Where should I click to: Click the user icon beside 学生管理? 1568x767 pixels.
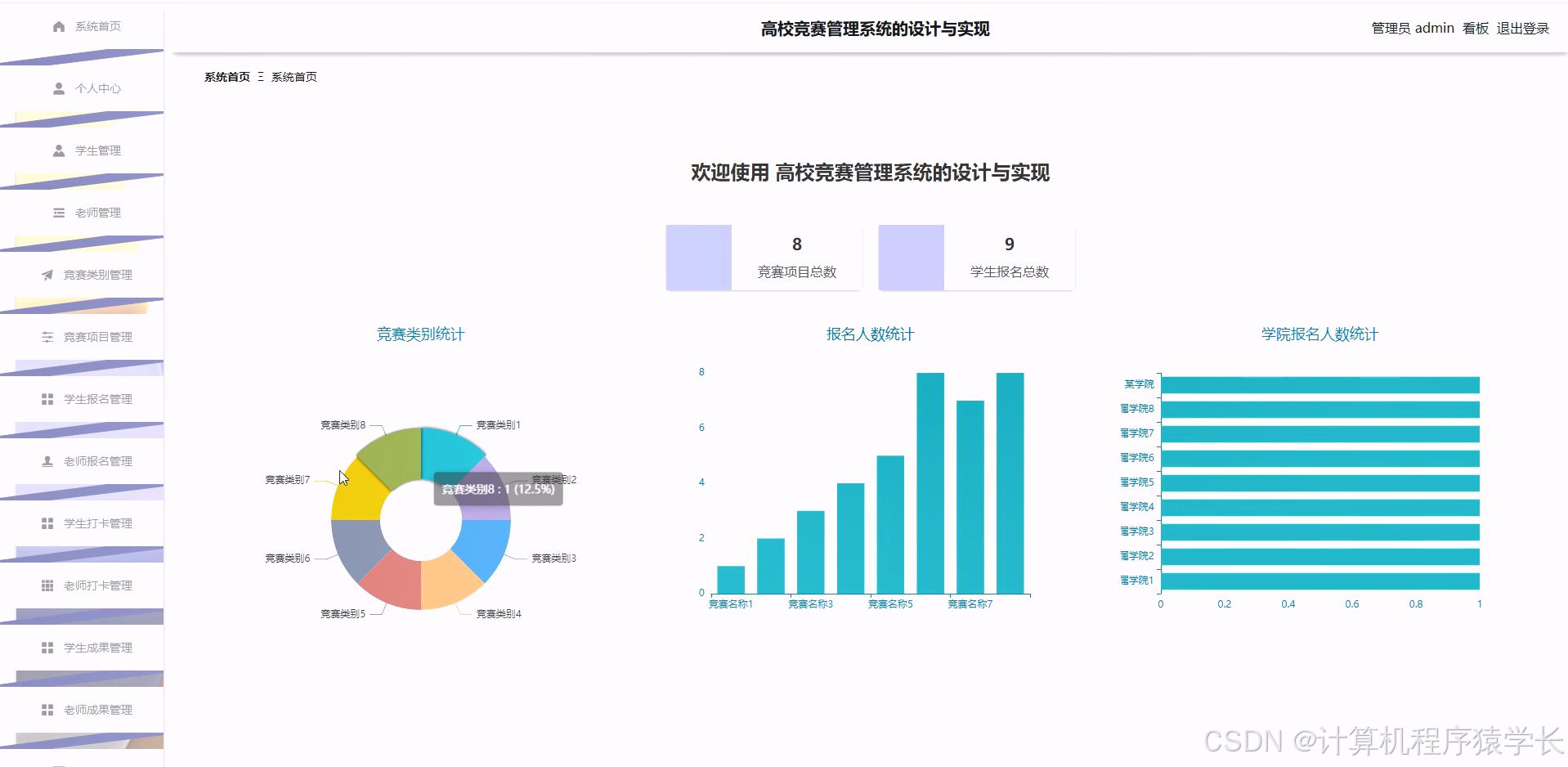coord(59,150)
